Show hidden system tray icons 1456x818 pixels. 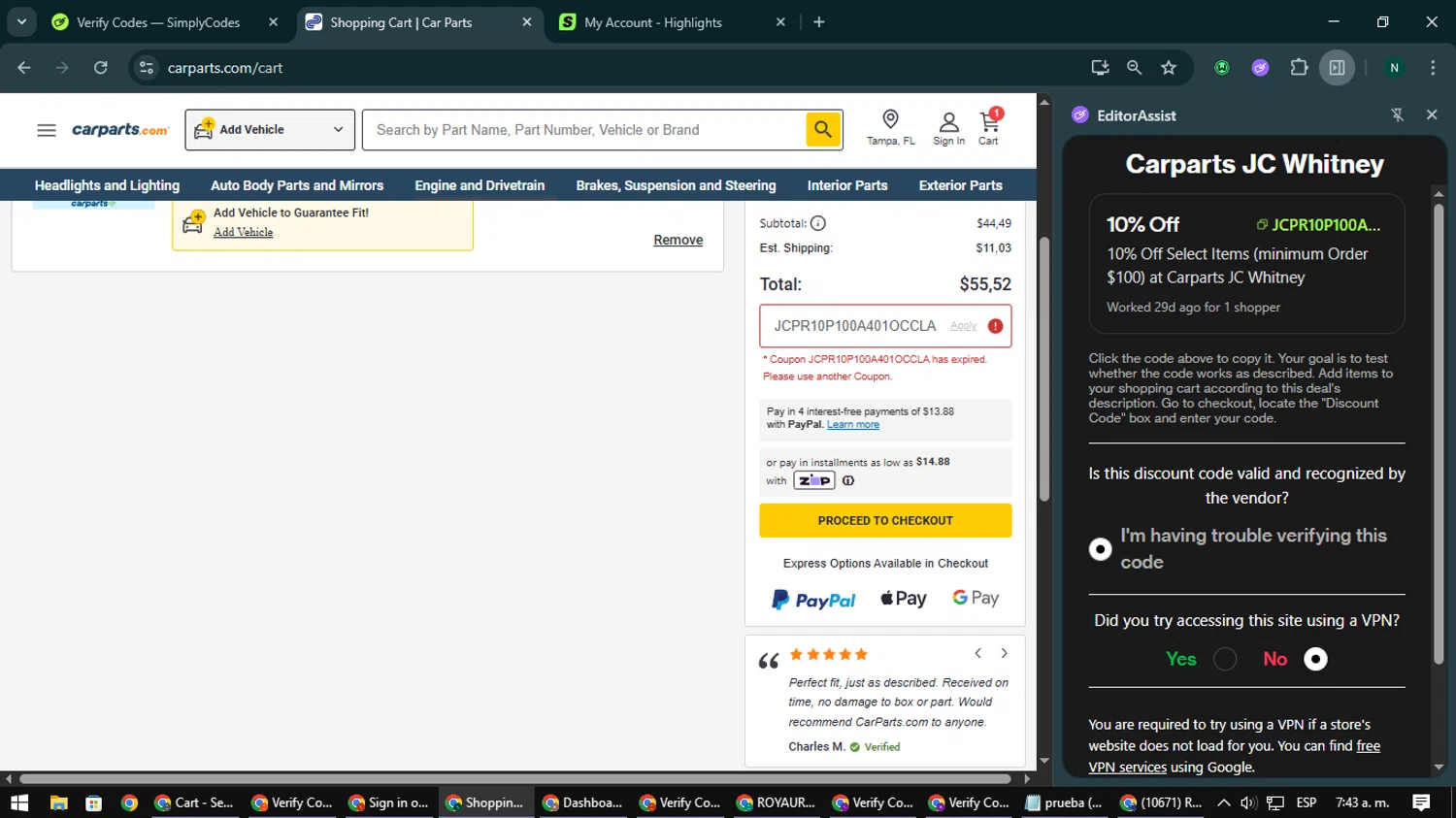click(x=1224, y=802)
